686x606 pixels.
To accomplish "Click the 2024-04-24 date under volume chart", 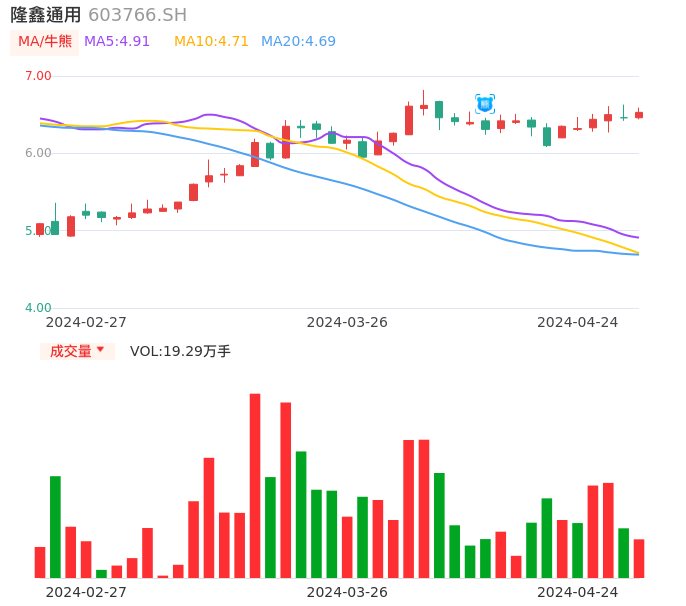I will pyautogui.click(x=577, y=592).
